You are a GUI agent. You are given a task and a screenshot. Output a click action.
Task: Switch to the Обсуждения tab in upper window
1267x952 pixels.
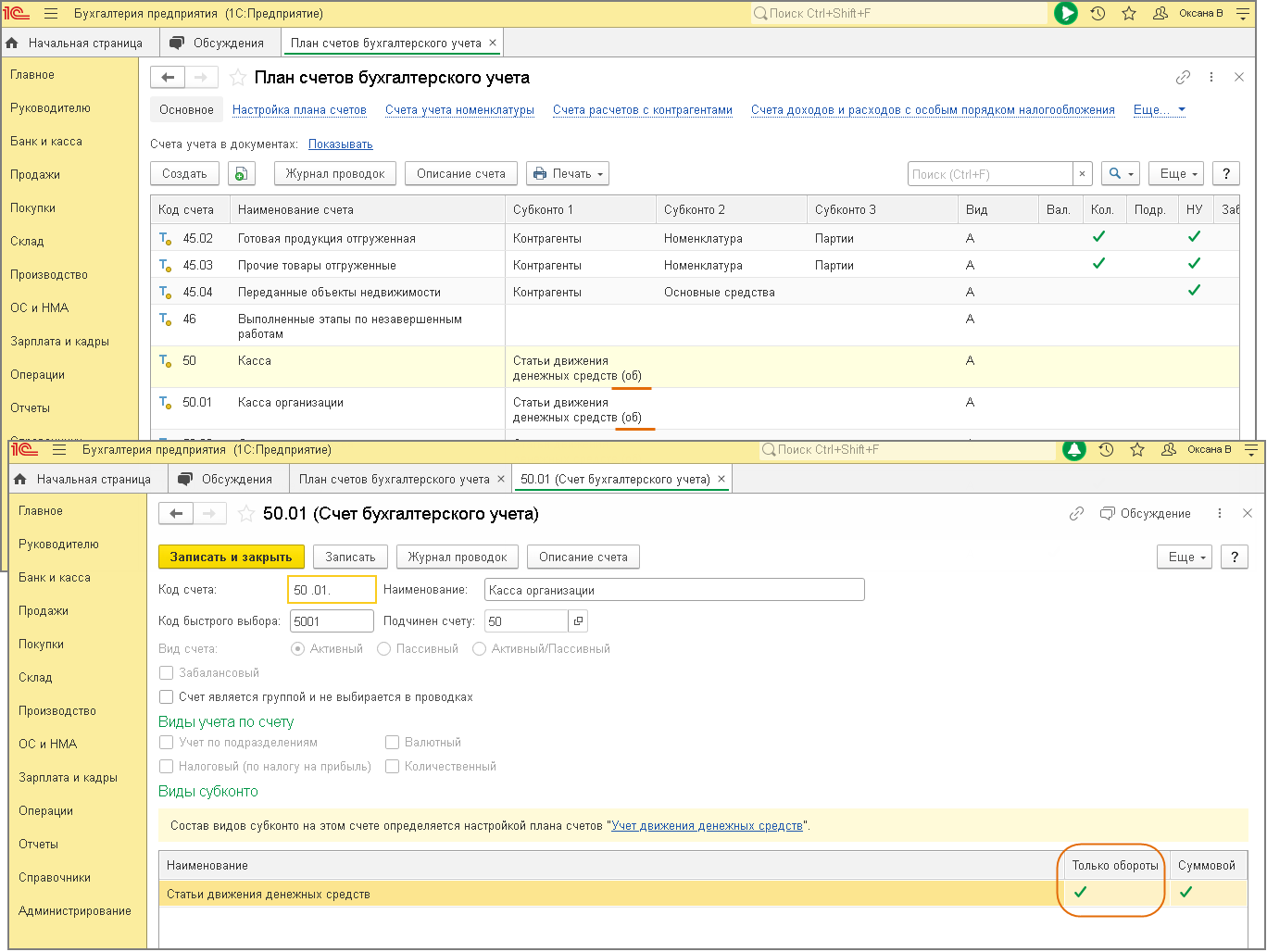coord(219,44)
